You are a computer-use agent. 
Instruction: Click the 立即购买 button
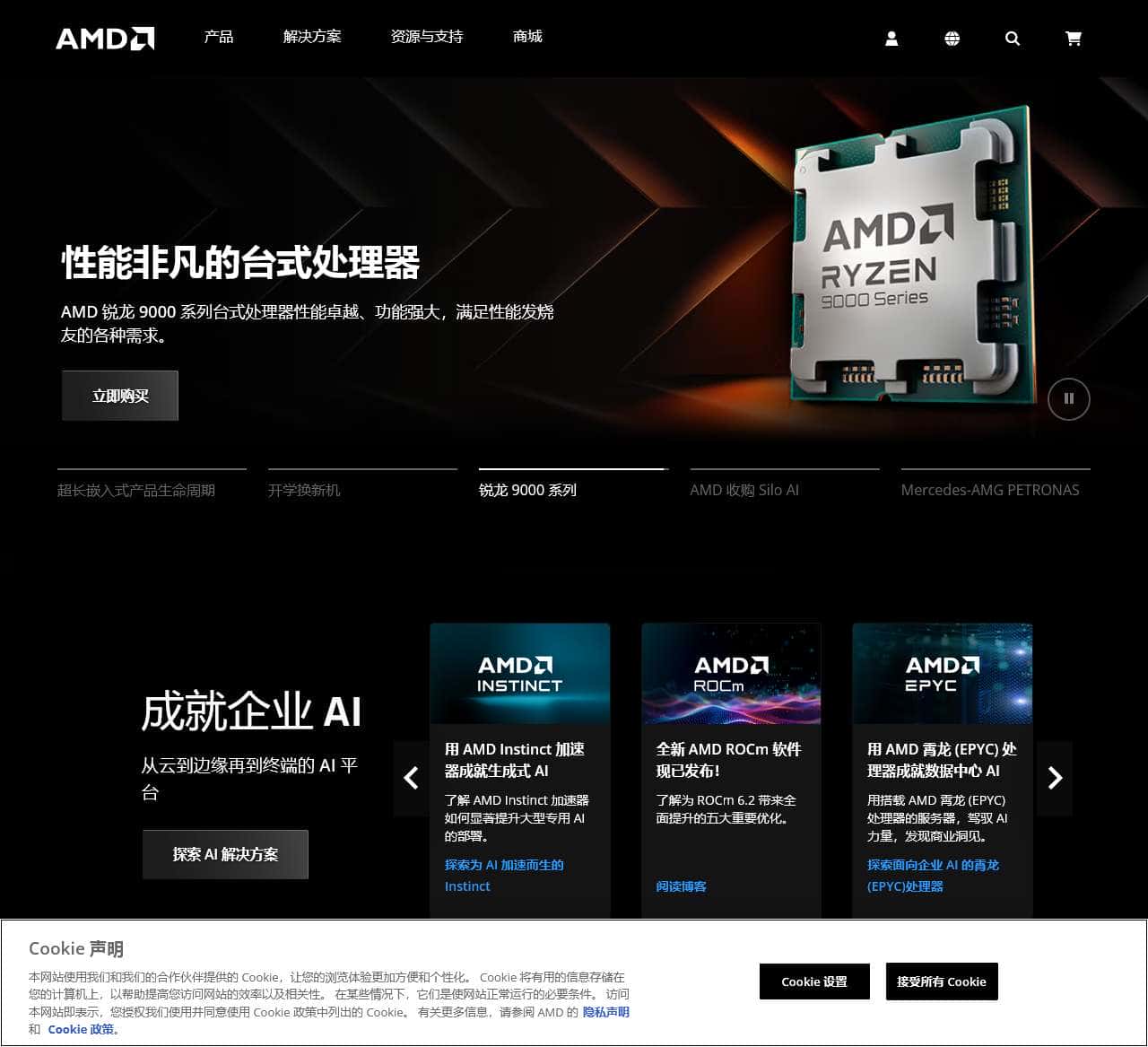120,396
